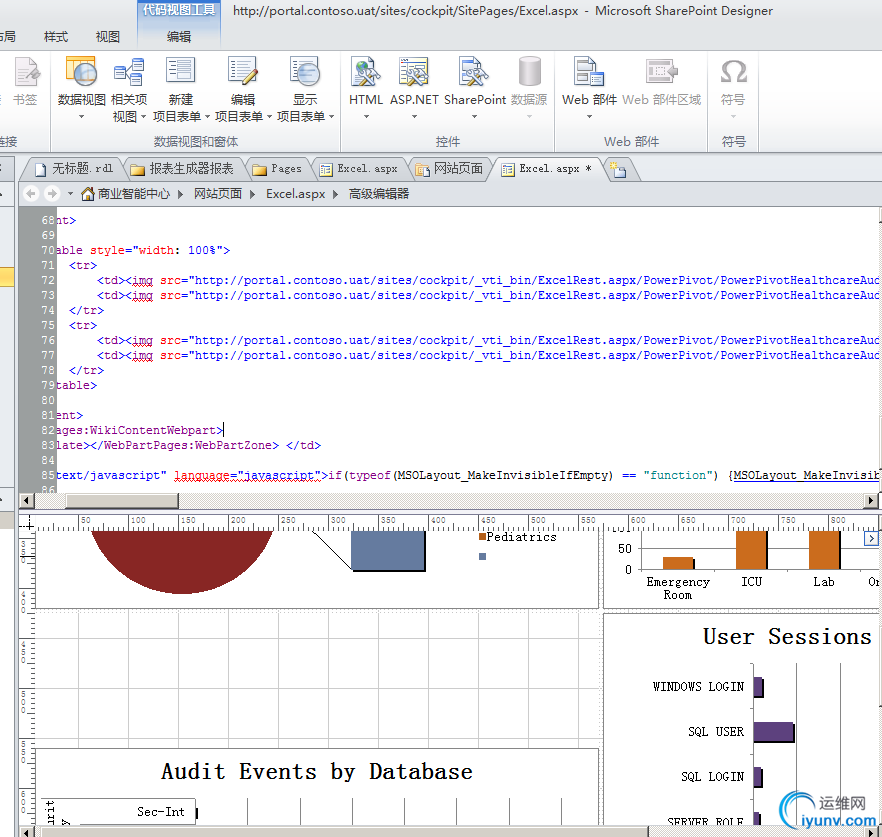The image size is (882, 837).
Task: Click the 编辑项目表单 edit item form icon
Action: click(242, 72)
